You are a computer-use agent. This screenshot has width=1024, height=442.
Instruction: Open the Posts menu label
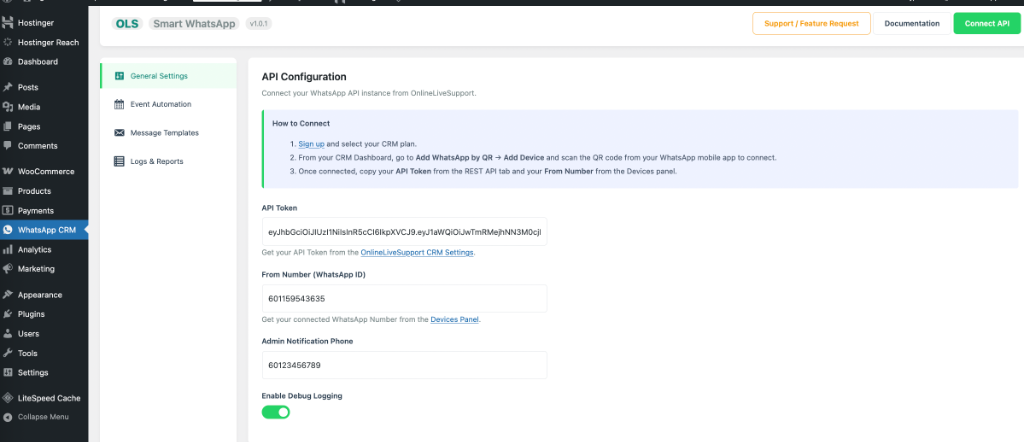(x=28, y=87)
